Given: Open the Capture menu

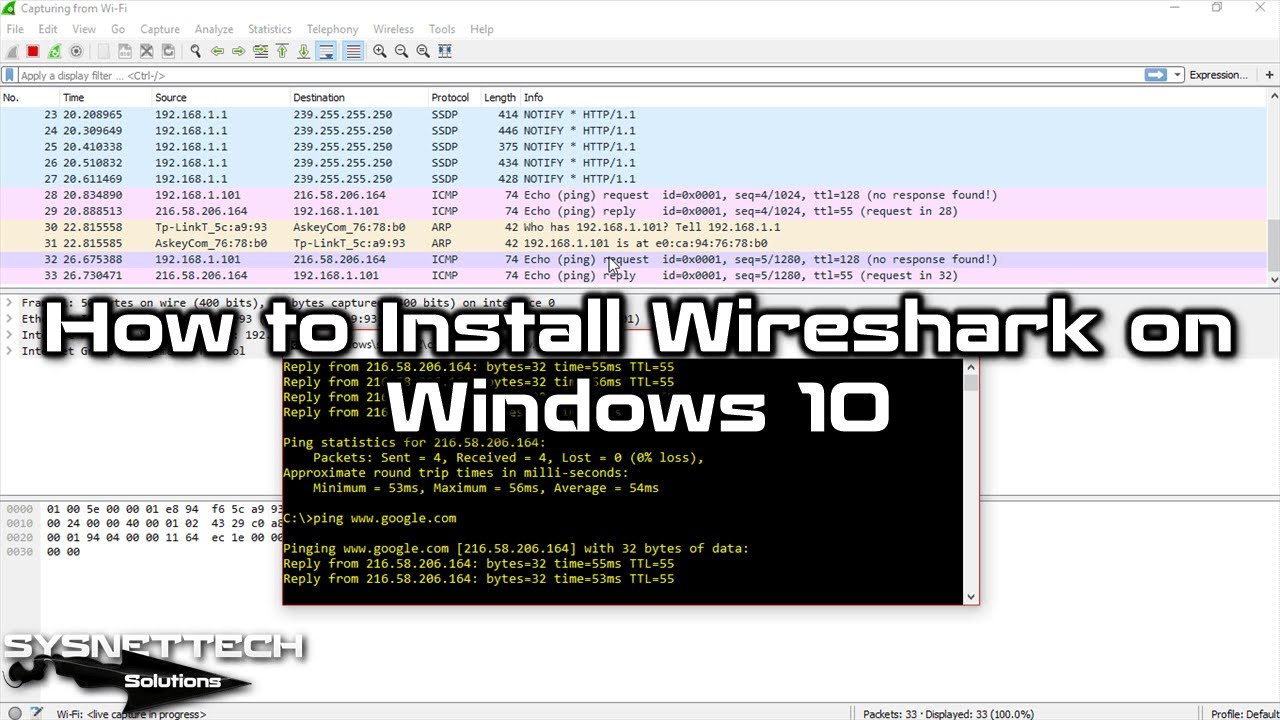Looking at the screenshot, I should pos(160,29).
